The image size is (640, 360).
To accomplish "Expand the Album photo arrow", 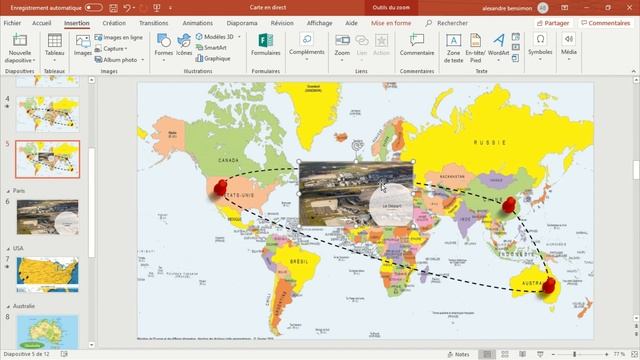I will (x=142, y=60).
